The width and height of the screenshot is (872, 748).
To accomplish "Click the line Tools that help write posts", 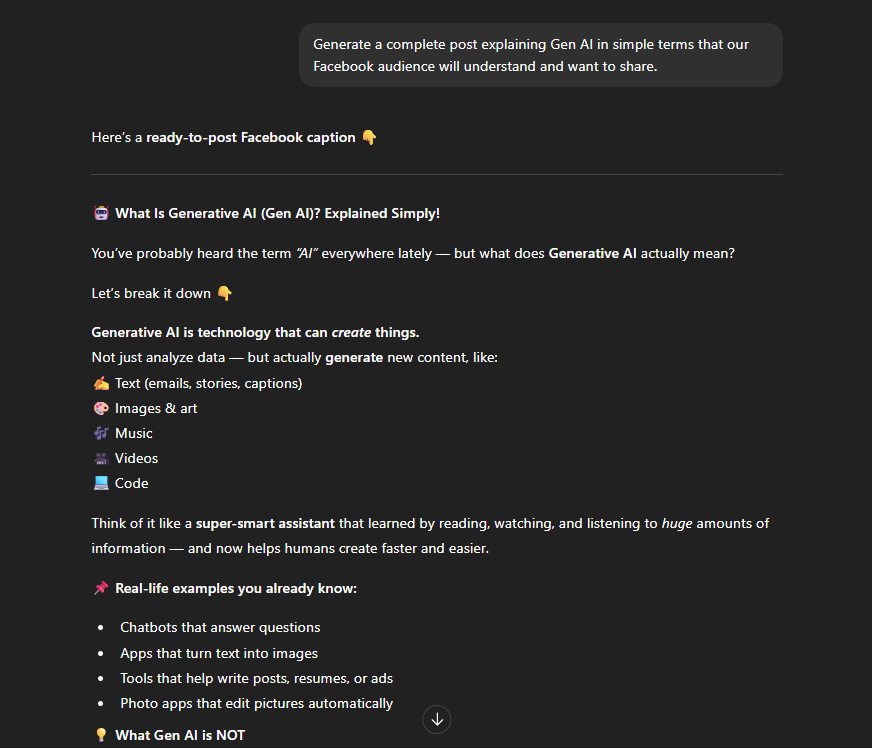I will pyautogui.click(x=256, y=677).
